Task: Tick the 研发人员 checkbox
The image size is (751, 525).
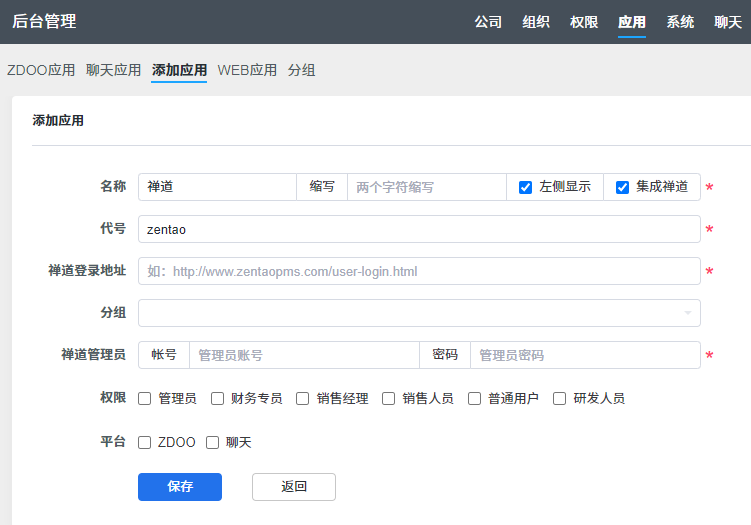Action: 560,398
